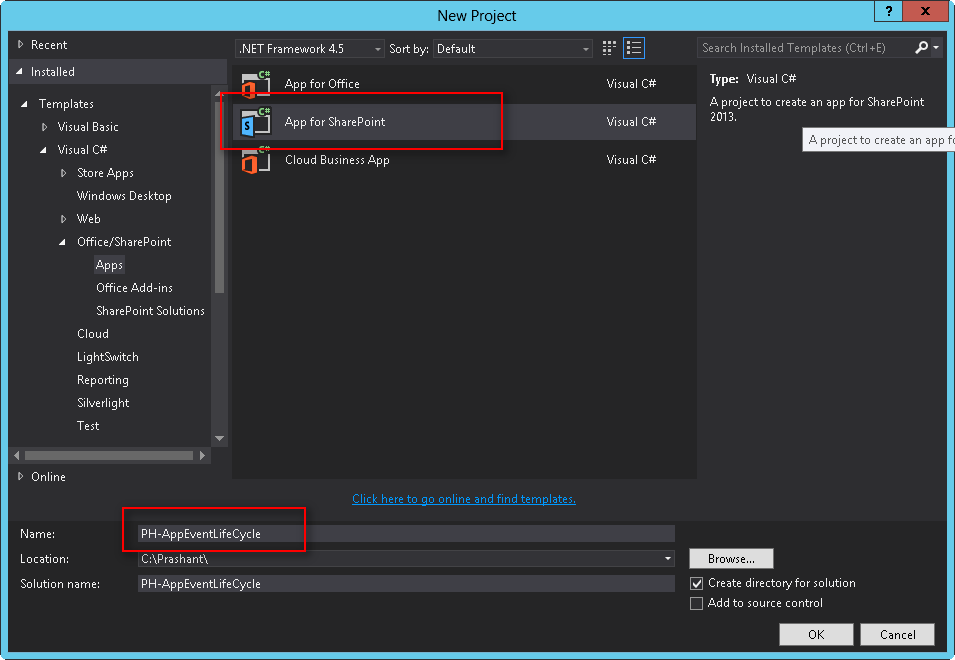Open the dialog Help question mark

coord(889,11)
